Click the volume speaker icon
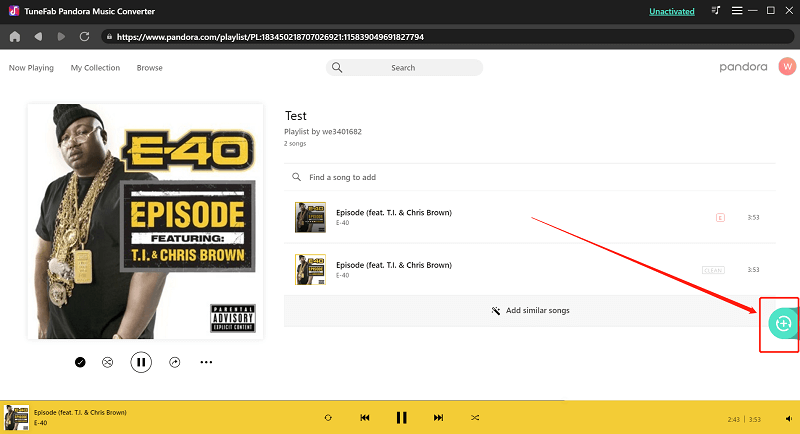The image size is (800, 434). [x=788, y=417]
